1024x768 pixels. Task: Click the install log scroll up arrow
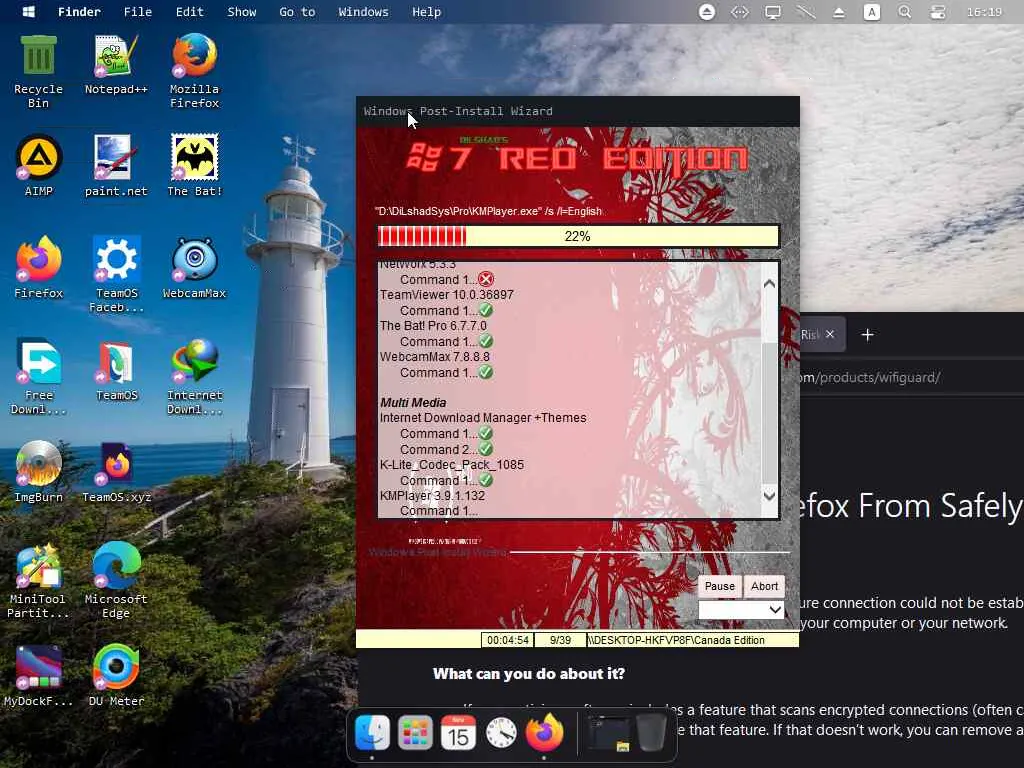769,283
